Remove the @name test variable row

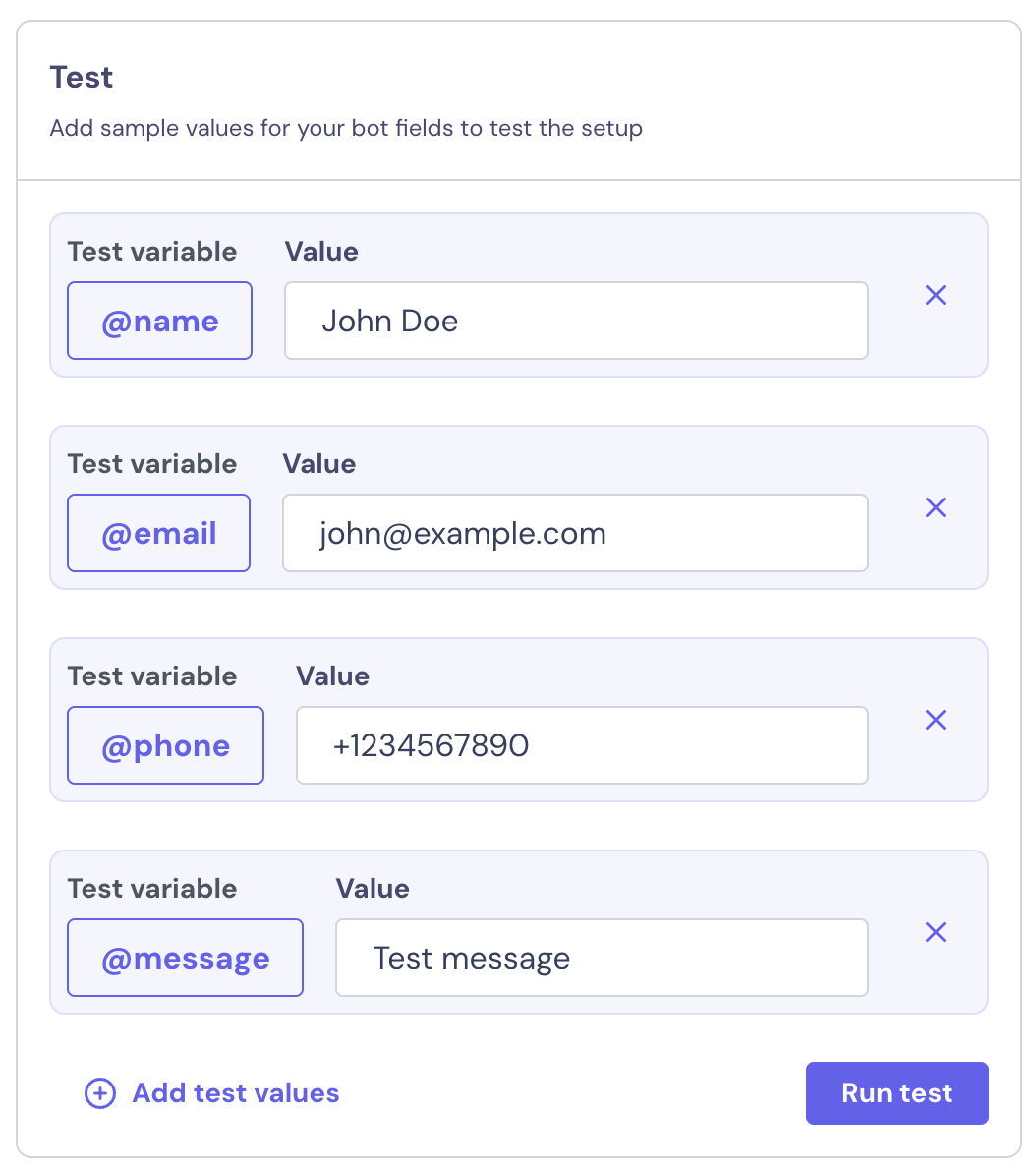coord(936,295)
